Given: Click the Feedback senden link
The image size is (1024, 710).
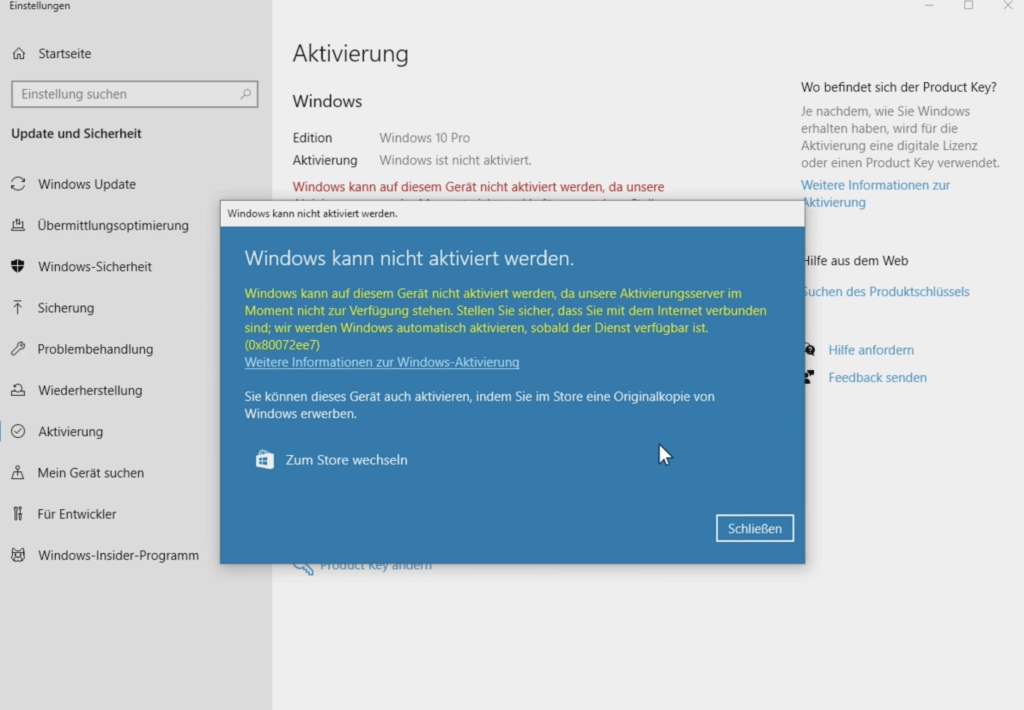Looking at the screenshot, I should [877, 377].
